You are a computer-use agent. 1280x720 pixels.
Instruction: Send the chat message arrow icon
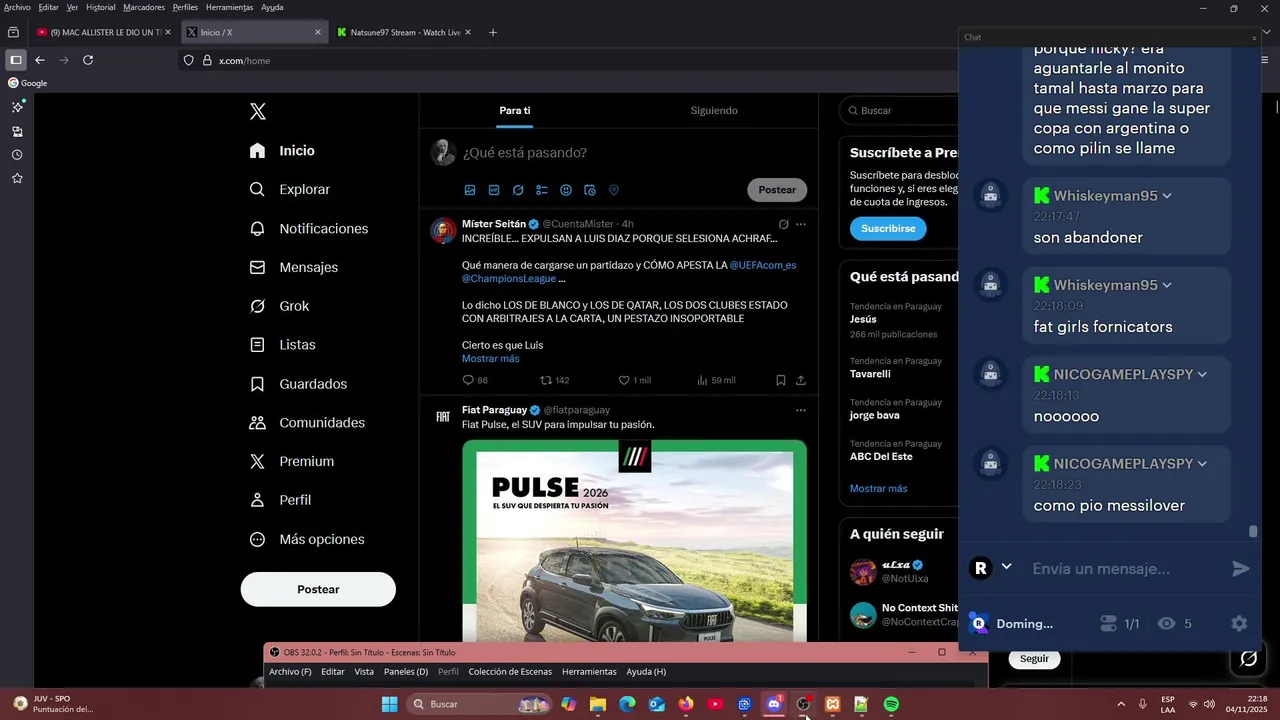click(x=1241, y=569)
